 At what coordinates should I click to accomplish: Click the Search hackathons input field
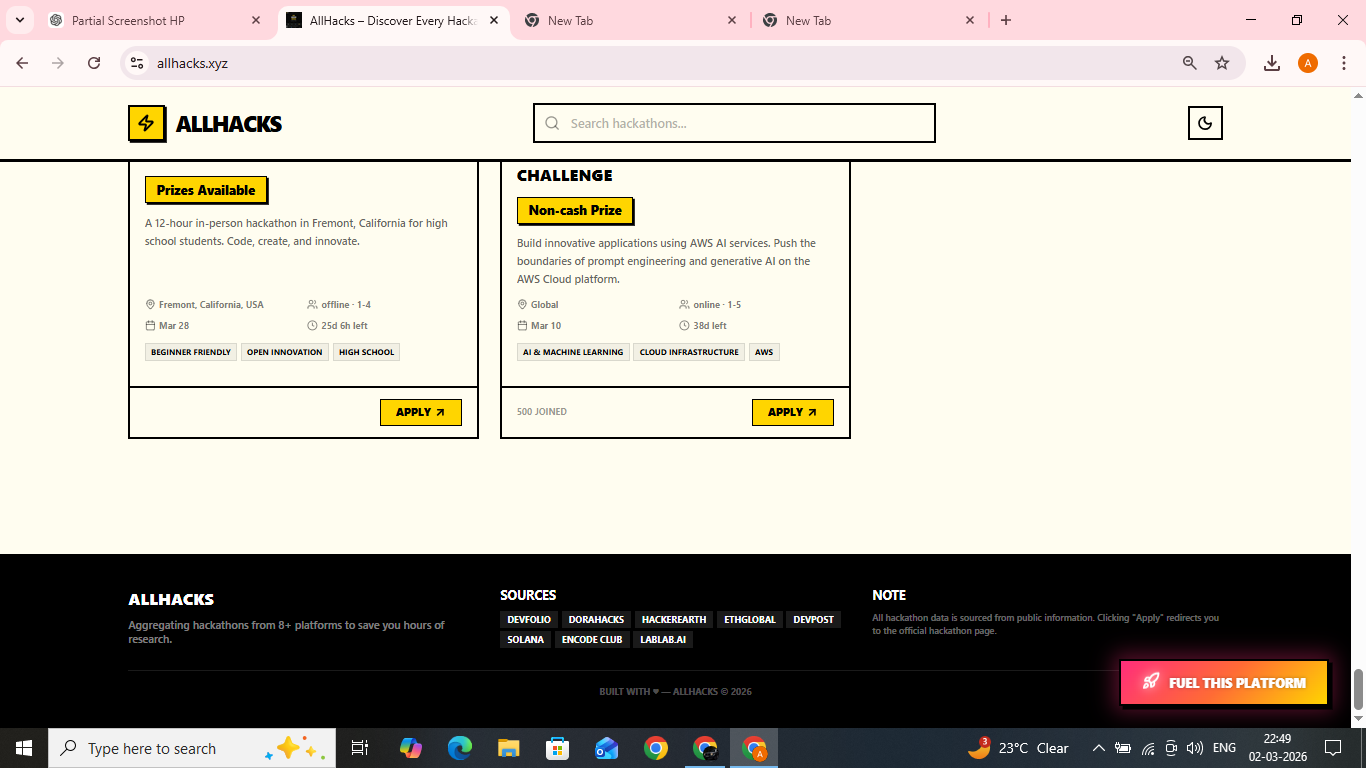(x=734, y=123)
